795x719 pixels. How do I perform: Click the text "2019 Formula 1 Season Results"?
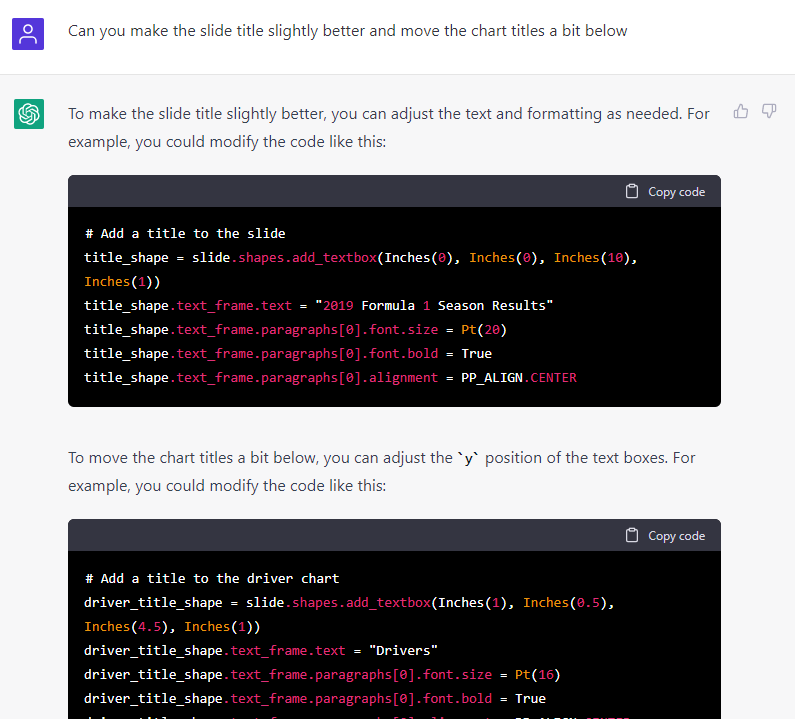[x=434, y=306]
